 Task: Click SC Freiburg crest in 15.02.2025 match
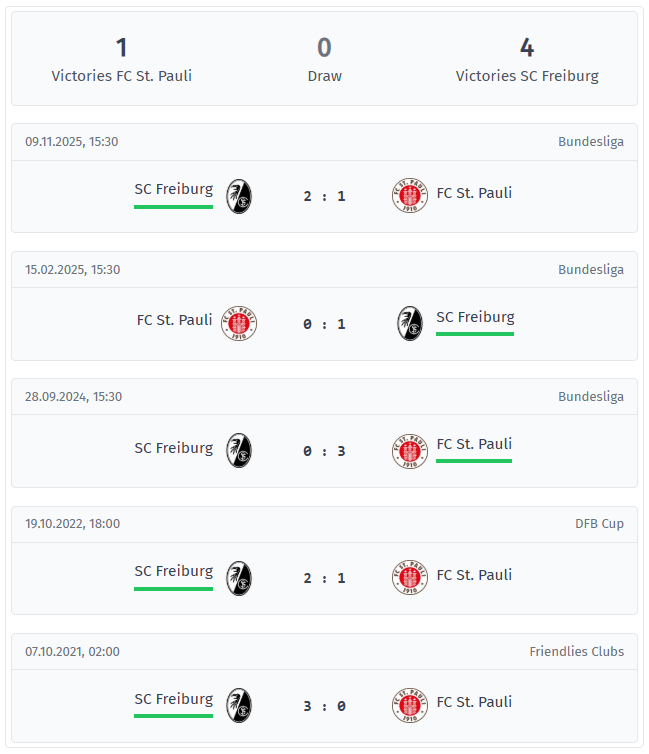click(410, 323)
